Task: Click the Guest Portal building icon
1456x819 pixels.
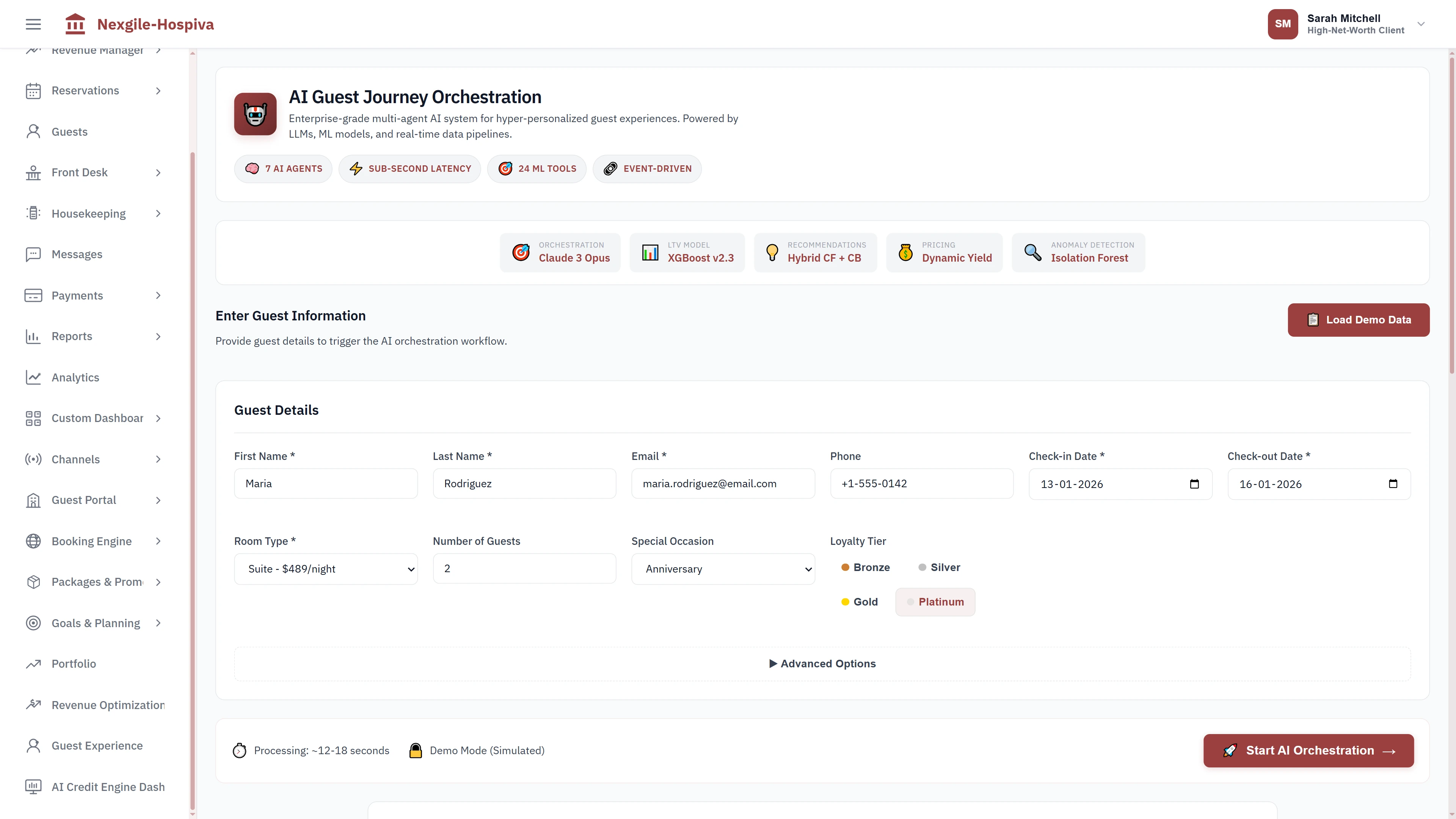Action: point(33,500)
